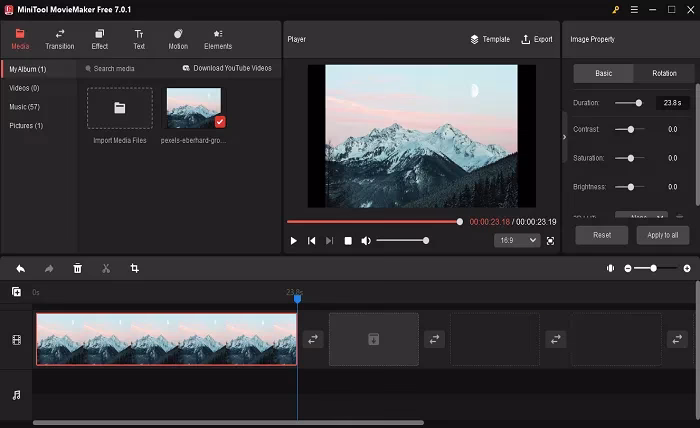The image size is (700, 428).
Task: Open the Transition tab in top toolbar
Action: (59, 39)
